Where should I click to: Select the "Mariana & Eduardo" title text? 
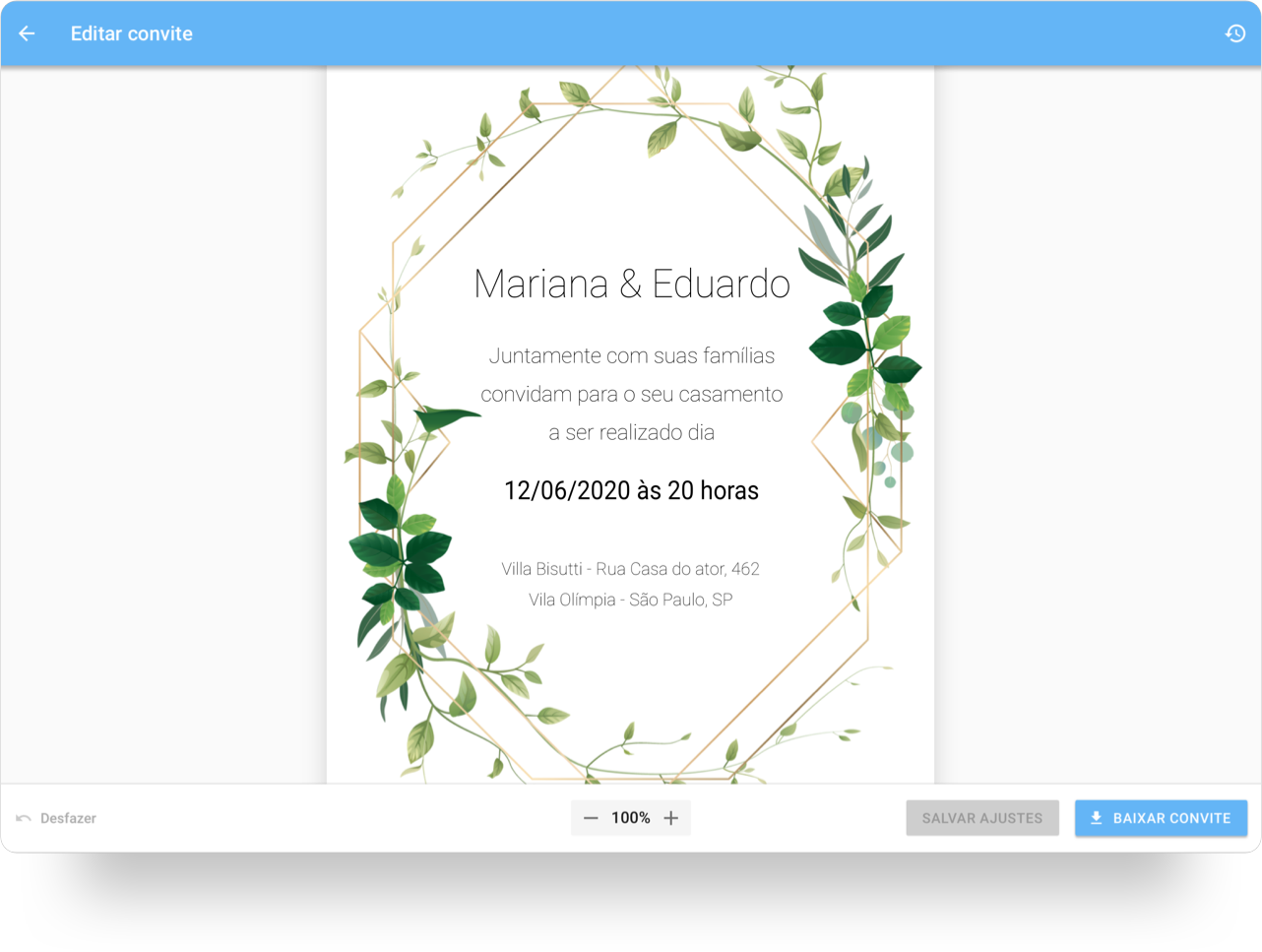632,285
